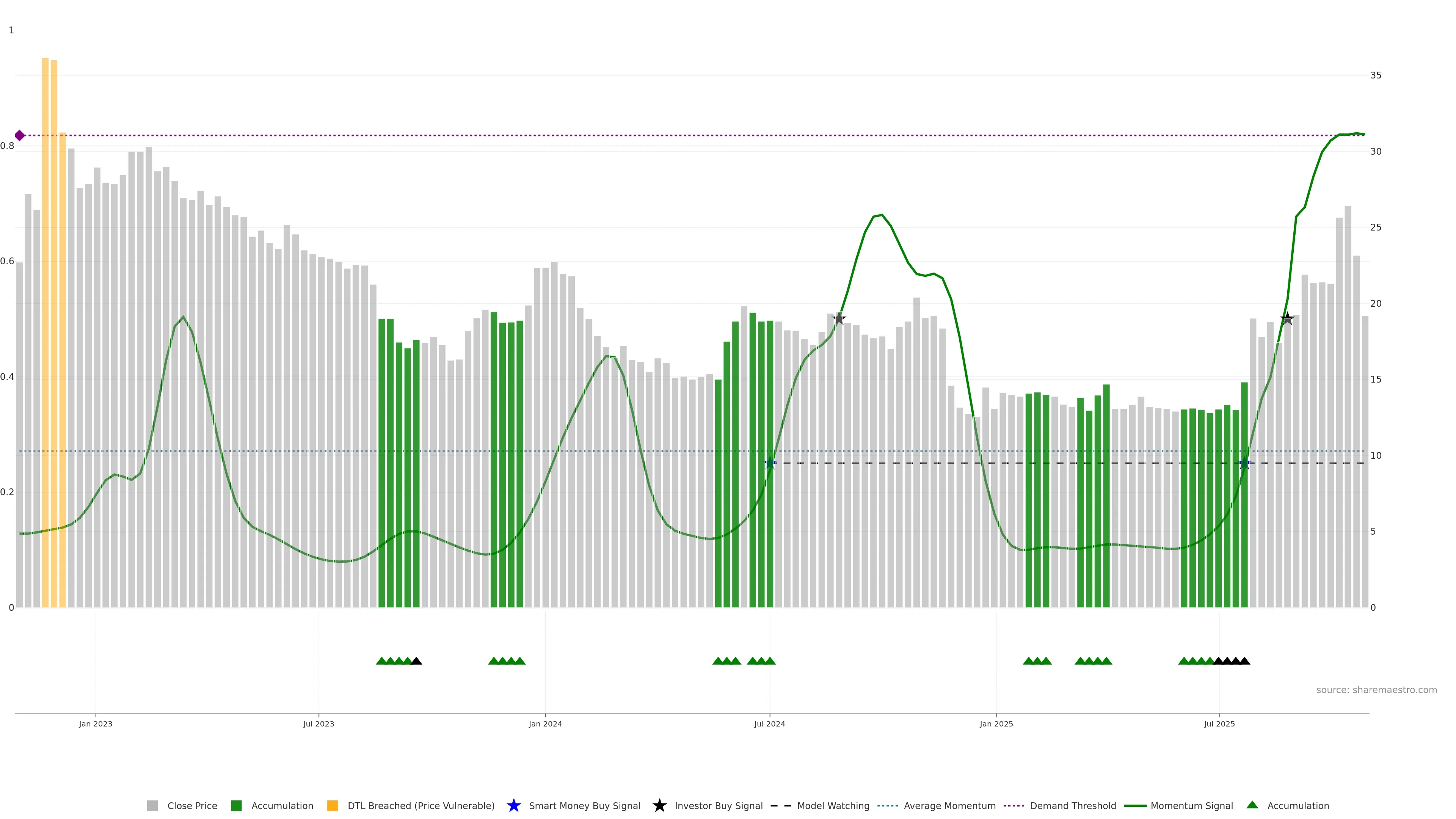Click the black star marker after July 2025
Viewport: 1456px width, 819px height.
pos(1287,318)
